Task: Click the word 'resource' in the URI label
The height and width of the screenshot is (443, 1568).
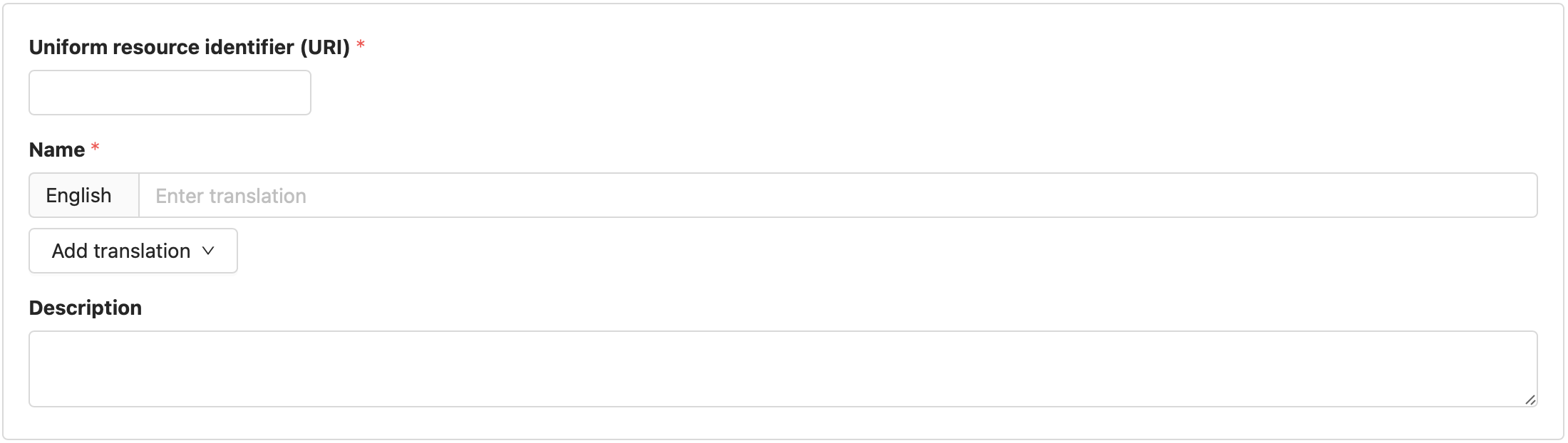Action: coord(155,47)
